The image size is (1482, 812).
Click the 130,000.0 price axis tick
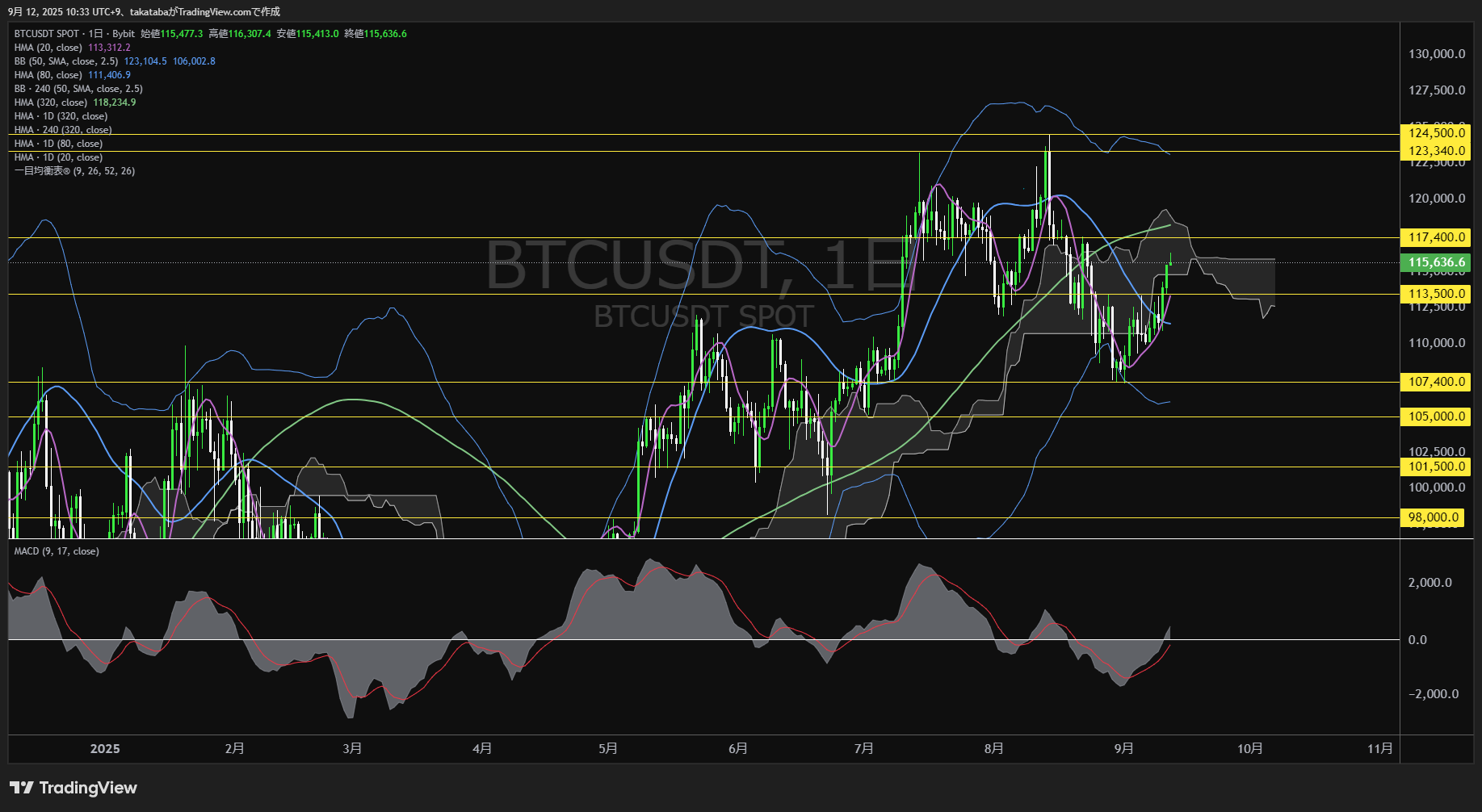(1437, 54)
